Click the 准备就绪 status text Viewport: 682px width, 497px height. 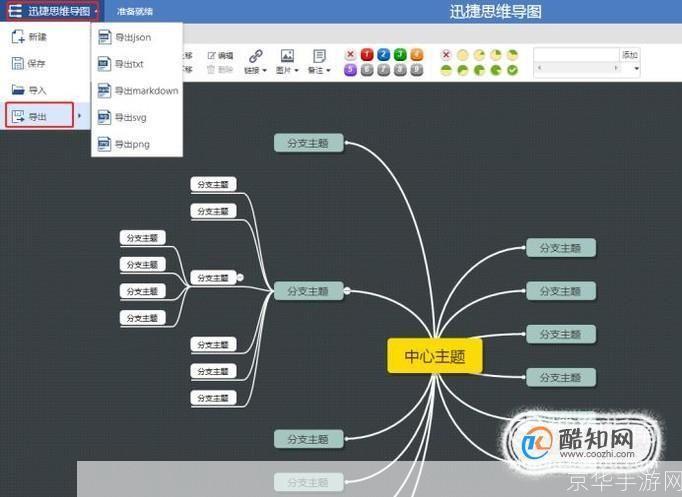pyautogui.click(x=134, y=12)
